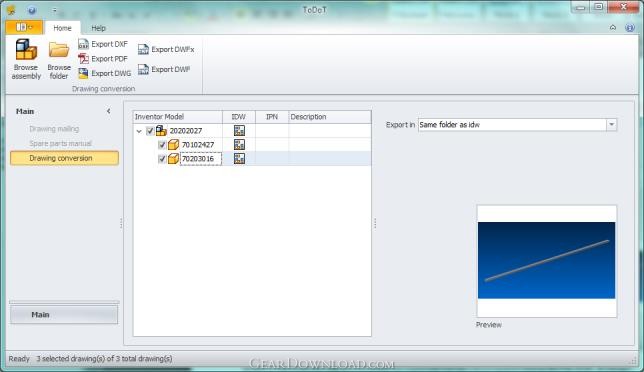Click the Export DWG icon
644x372 pixels.
click(x=83, y=73)
